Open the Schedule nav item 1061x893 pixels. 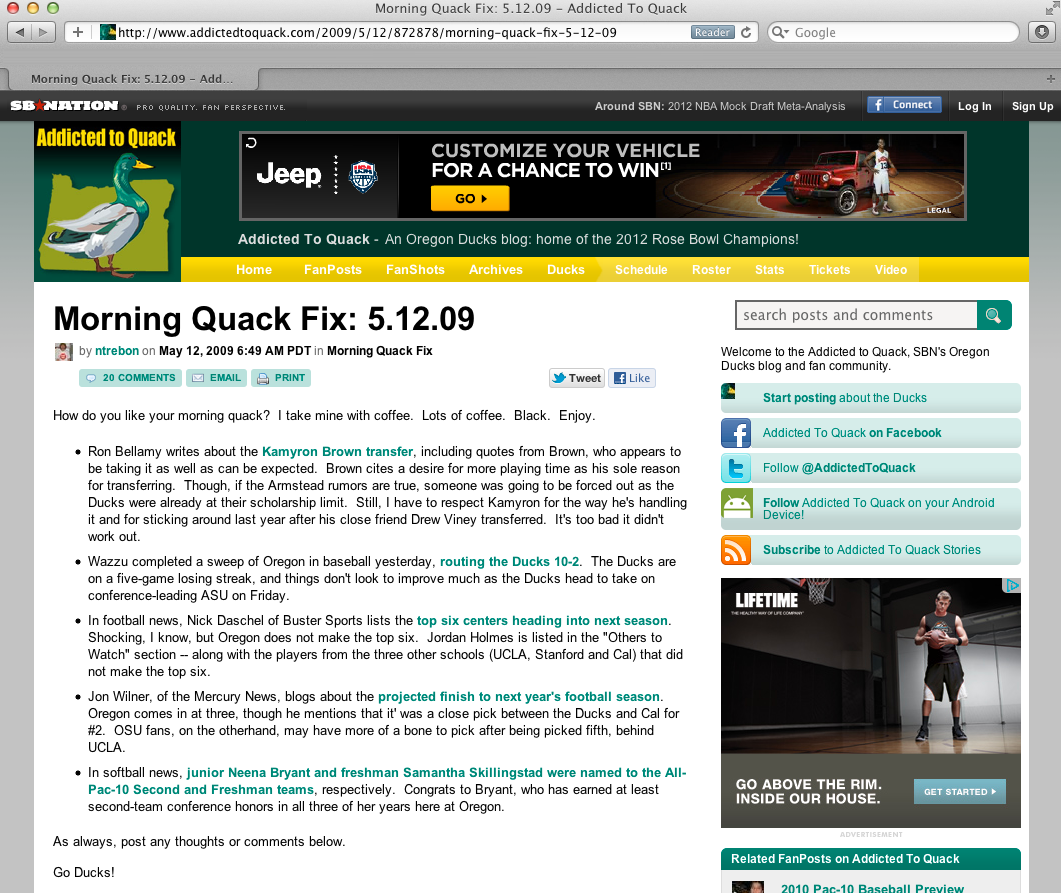[641, 269]
